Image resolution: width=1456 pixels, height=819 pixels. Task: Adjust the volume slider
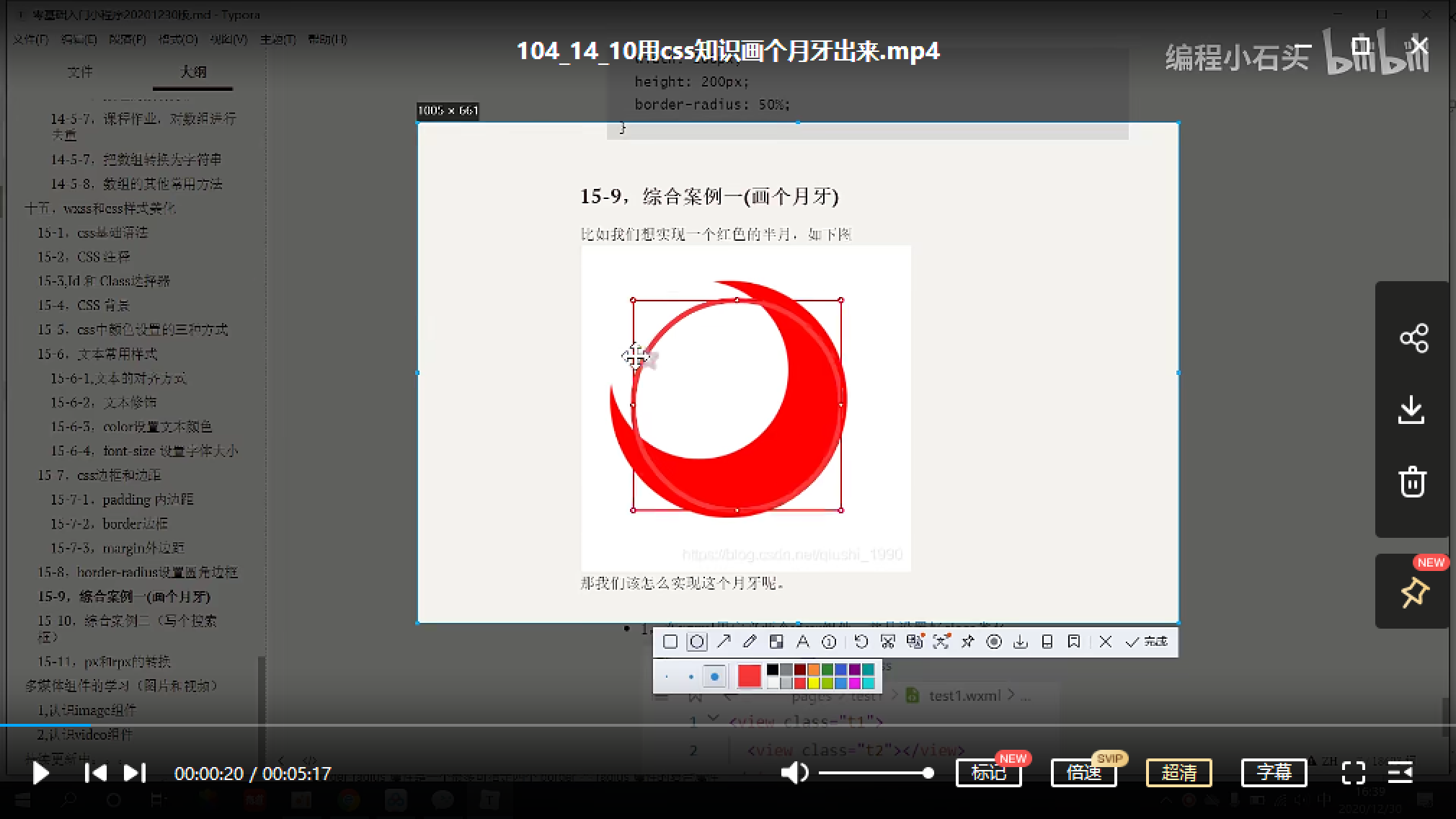(x=876, y=773)
